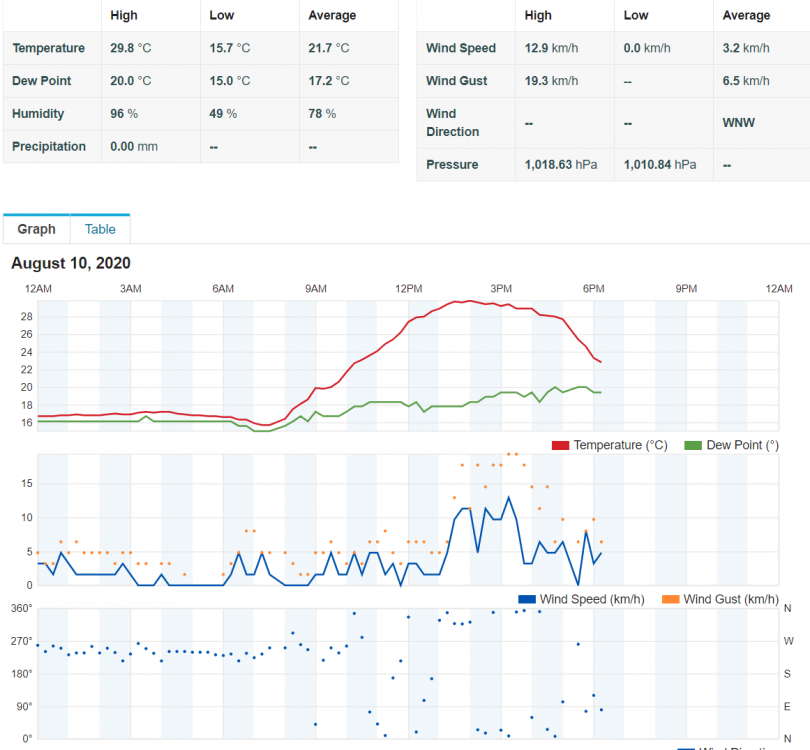Click the 29.8 °C high temperature value
This screenshot has height=750, width=810.
pyautogui.click(x=131, y=48)
